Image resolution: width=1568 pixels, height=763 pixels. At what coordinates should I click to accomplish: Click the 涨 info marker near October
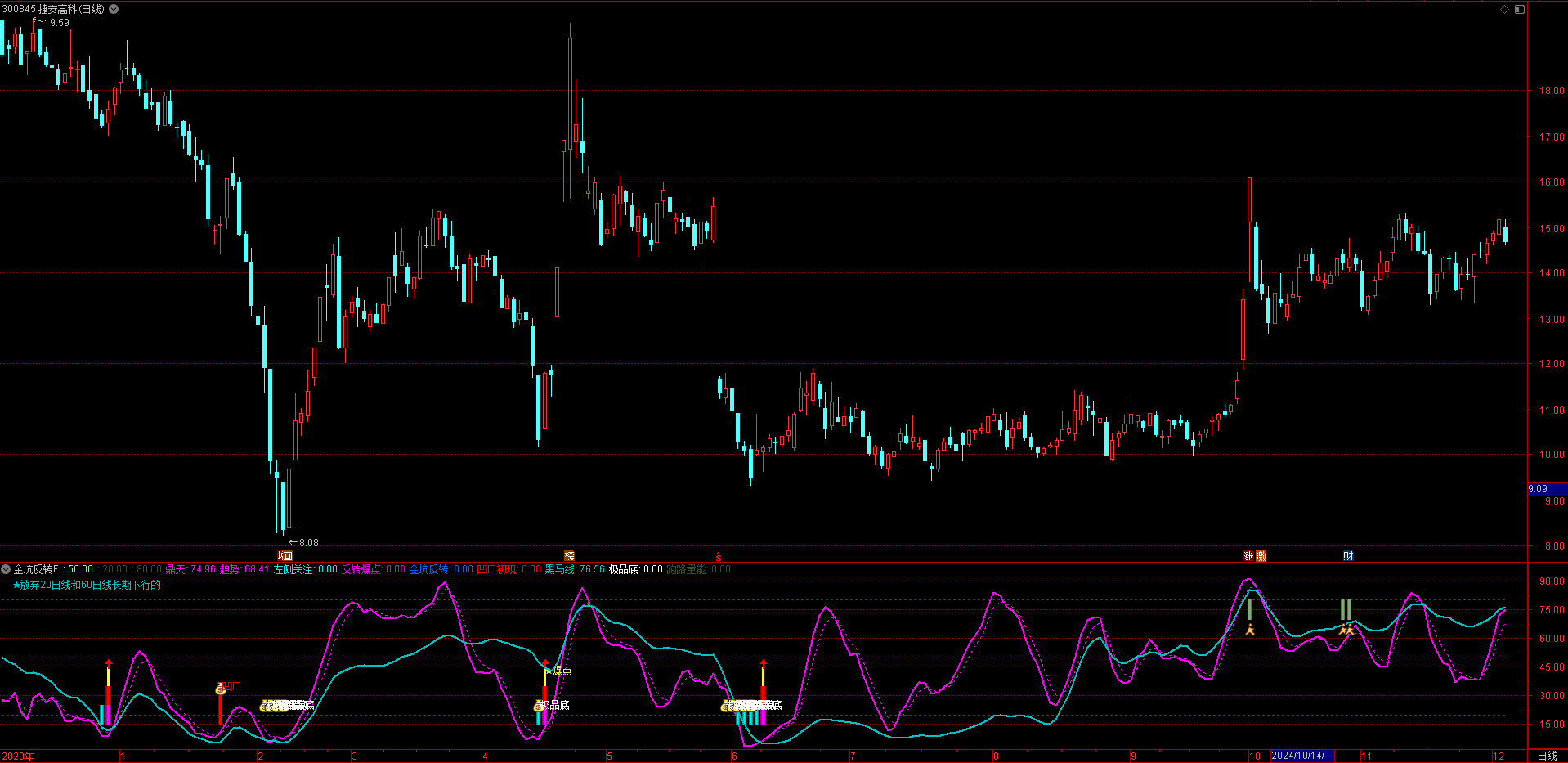pyautogui.click(x=1249, y=556)
